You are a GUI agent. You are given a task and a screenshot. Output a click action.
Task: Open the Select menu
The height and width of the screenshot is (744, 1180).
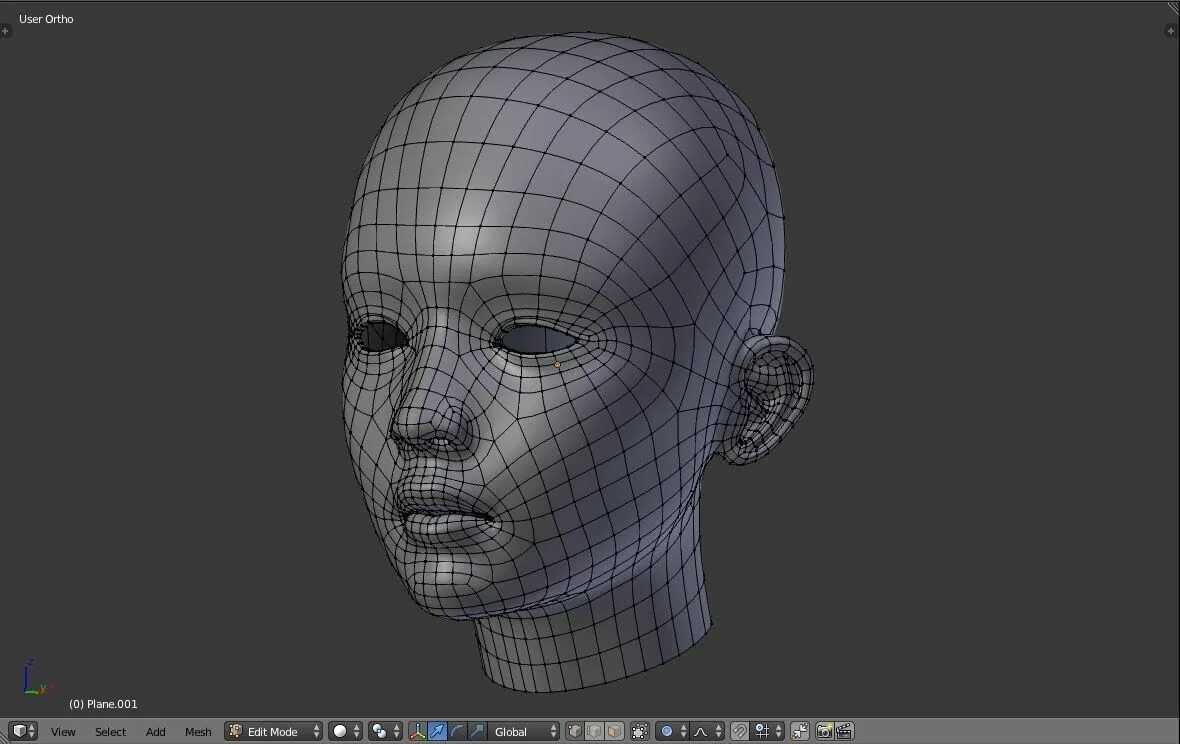tap(110, 731)
